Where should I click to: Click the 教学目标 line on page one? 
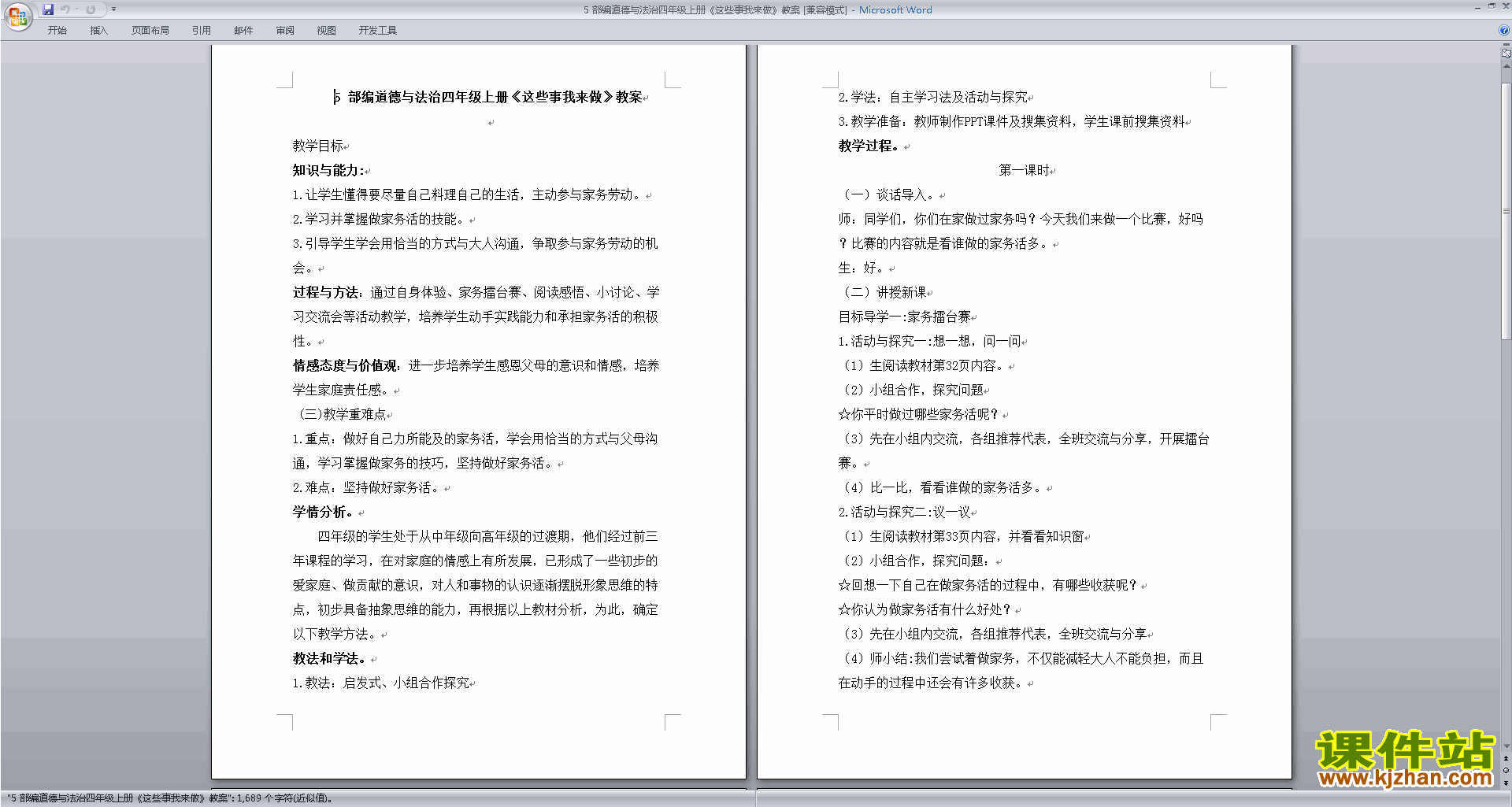click(319, 146)
